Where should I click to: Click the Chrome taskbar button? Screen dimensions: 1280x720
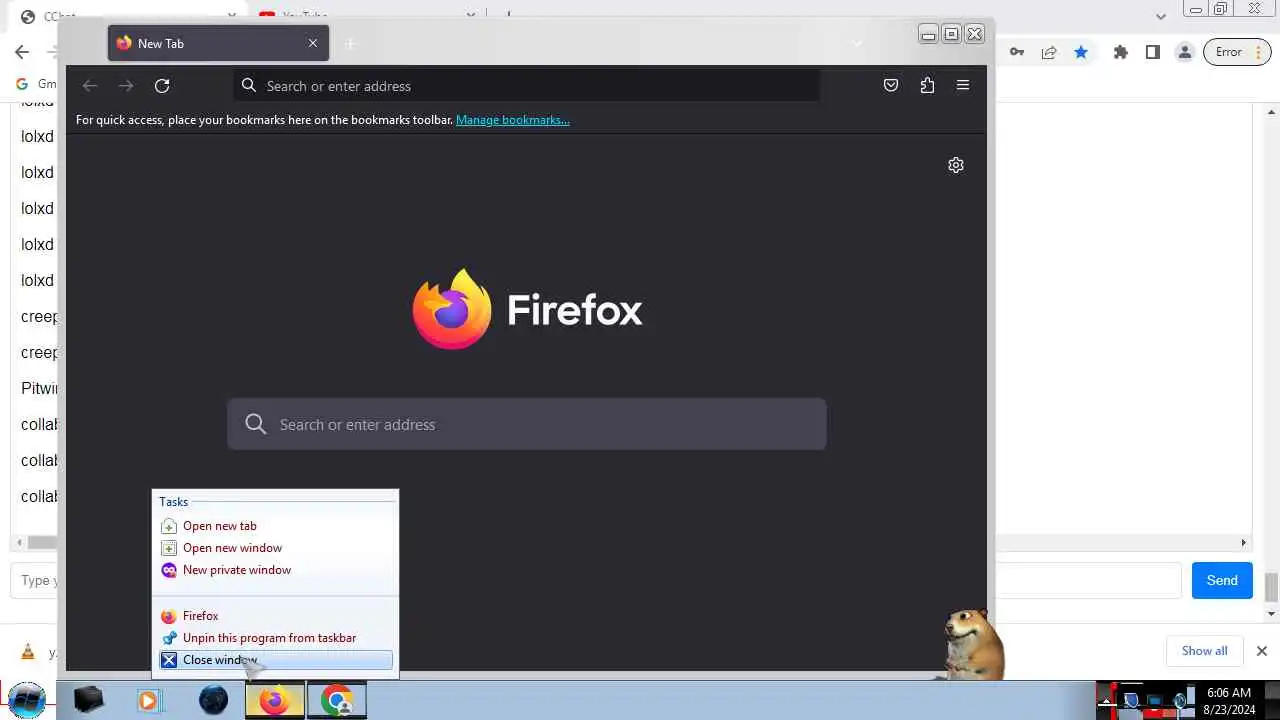[x=337, y=700]
